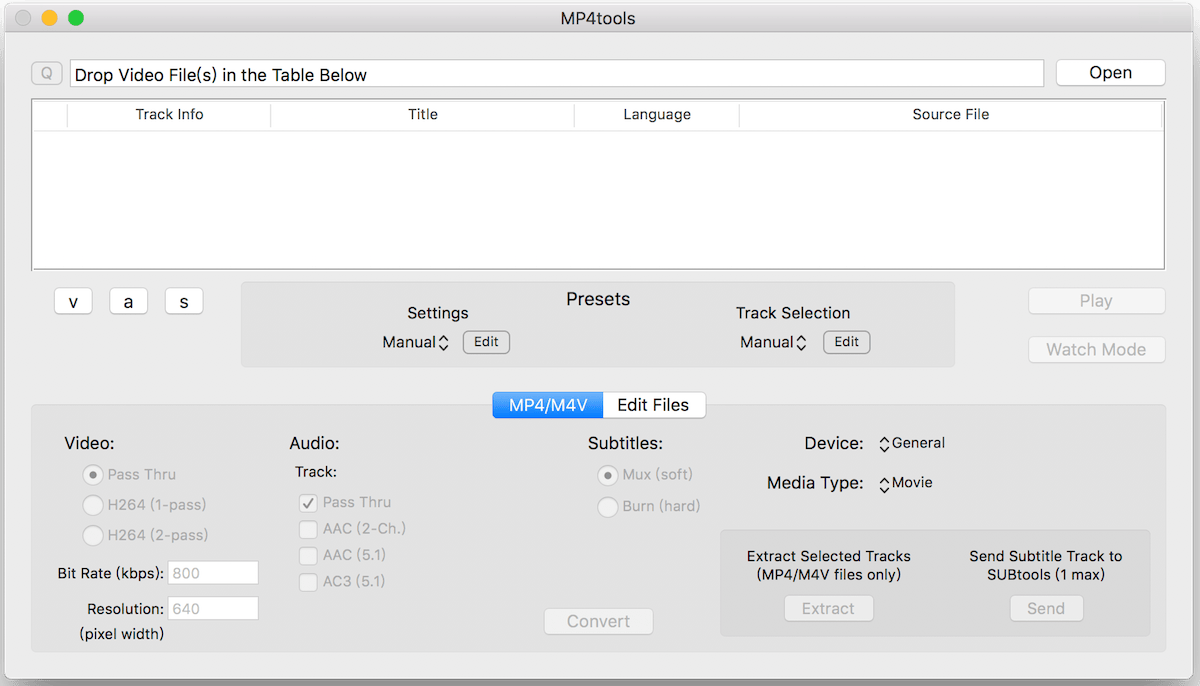Click the 'a' audio track button
The image size is (1200, 686).
tap(129, 302)
